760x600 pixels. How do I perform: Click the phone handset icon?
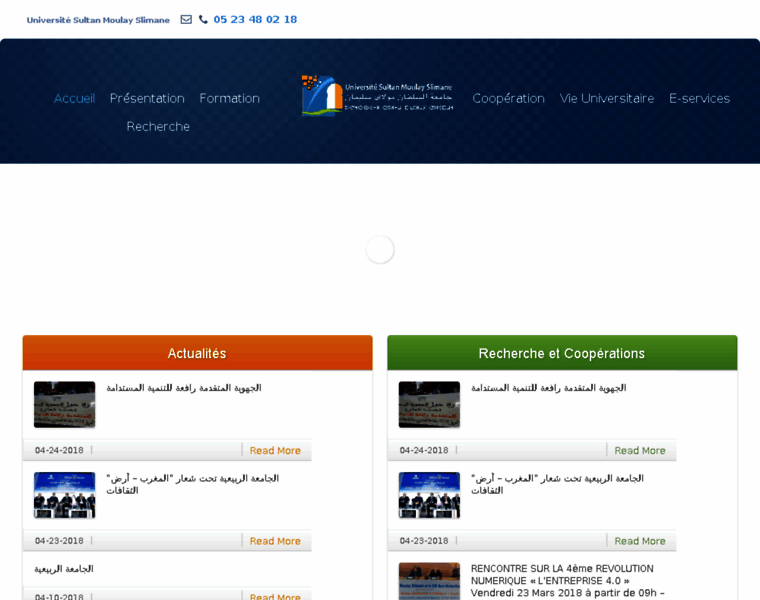(203, 19)
